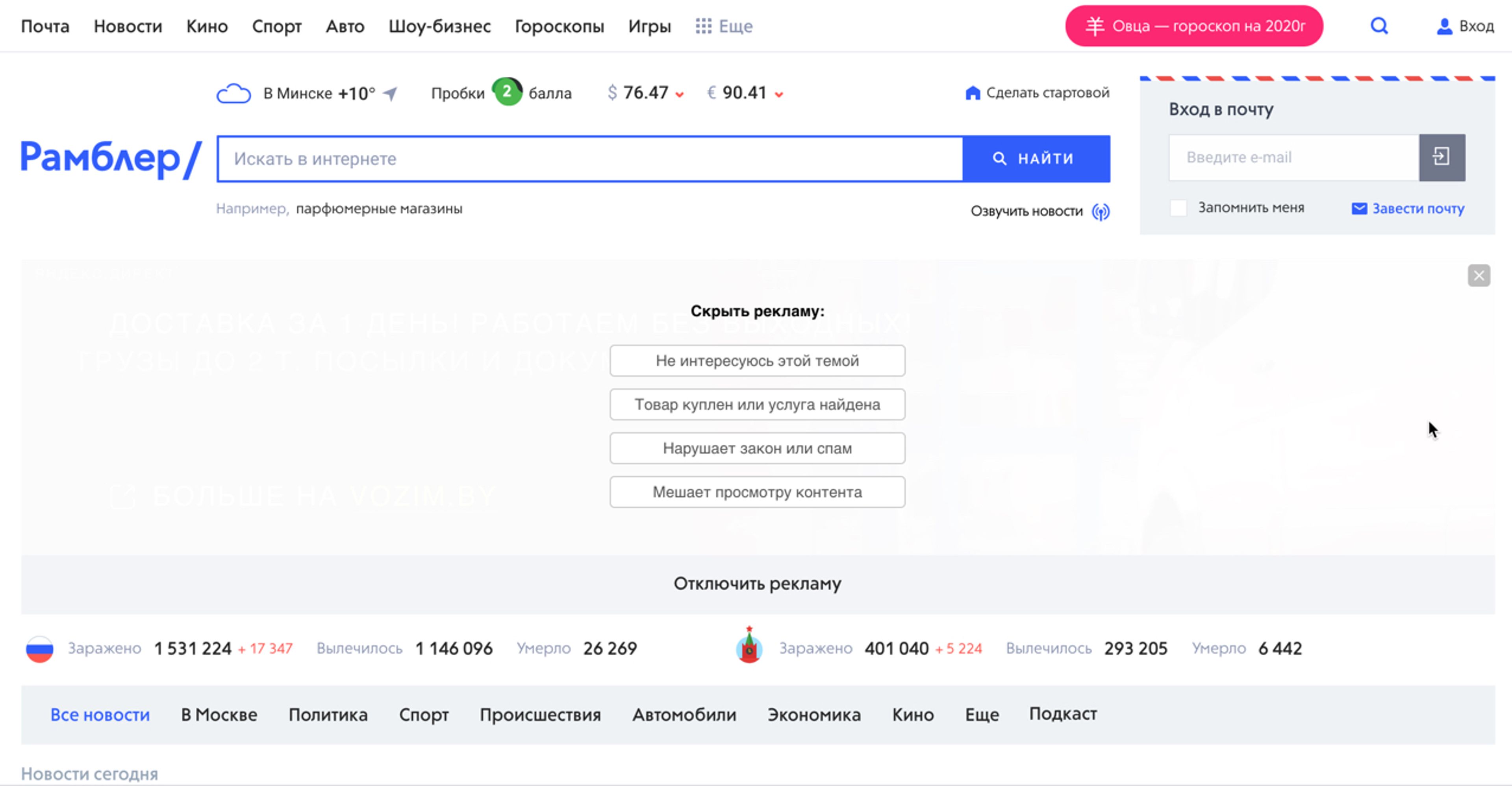Click the Russia recovered count 1 146 096
Image resolution: width=1512 pixels, height=786 pixels.
click(454, 649)
